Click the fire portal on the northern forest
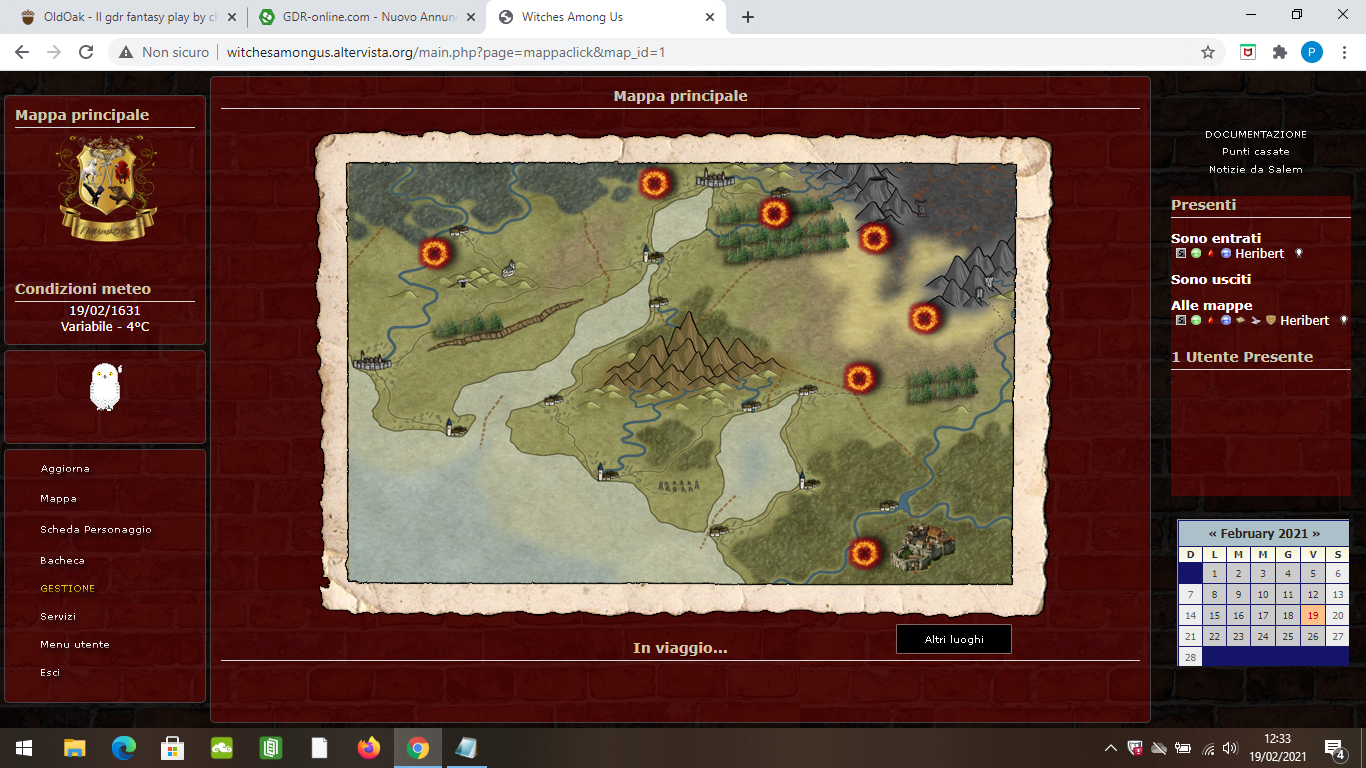The width and height of the screenshot is (1366, 768). tap(774, 212)
